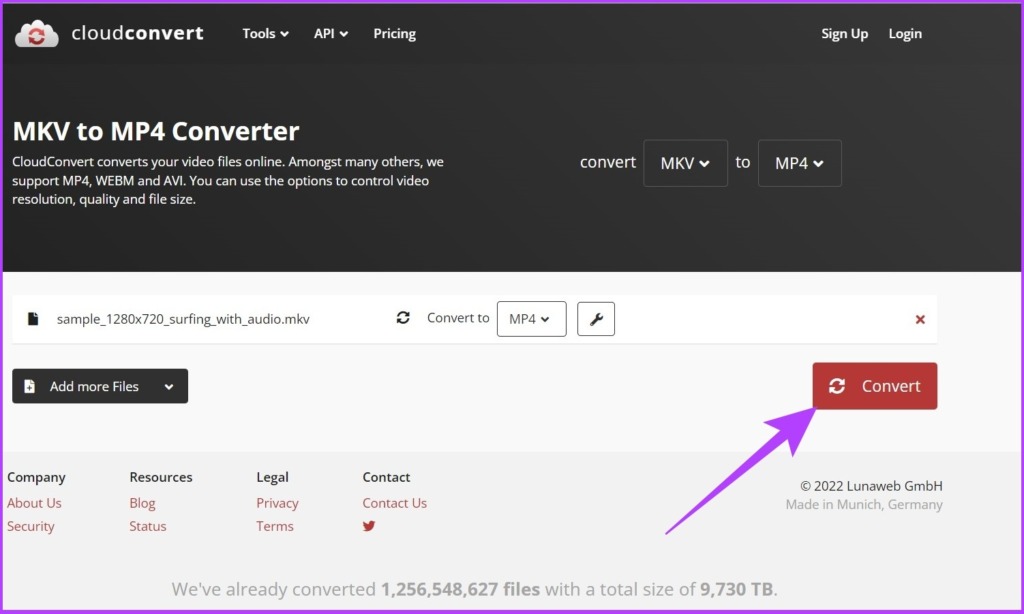
Task: Click the CloudConvert cloud logo icon
Action: [37, 33]
